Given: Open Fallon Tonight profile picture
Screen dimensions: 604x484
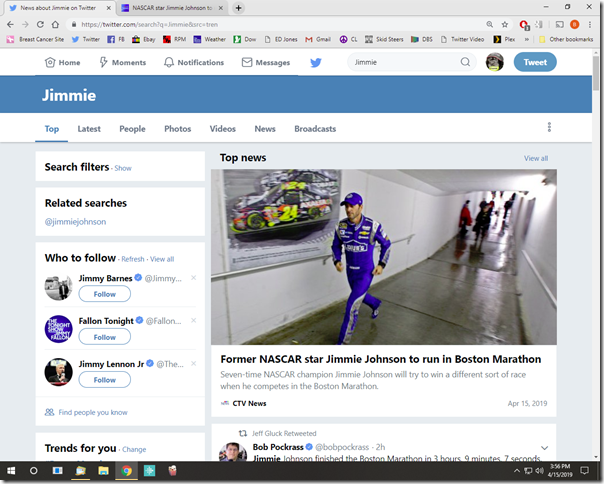Looking at the screenshot, I should pyautogui.click(x=59, y=329).
